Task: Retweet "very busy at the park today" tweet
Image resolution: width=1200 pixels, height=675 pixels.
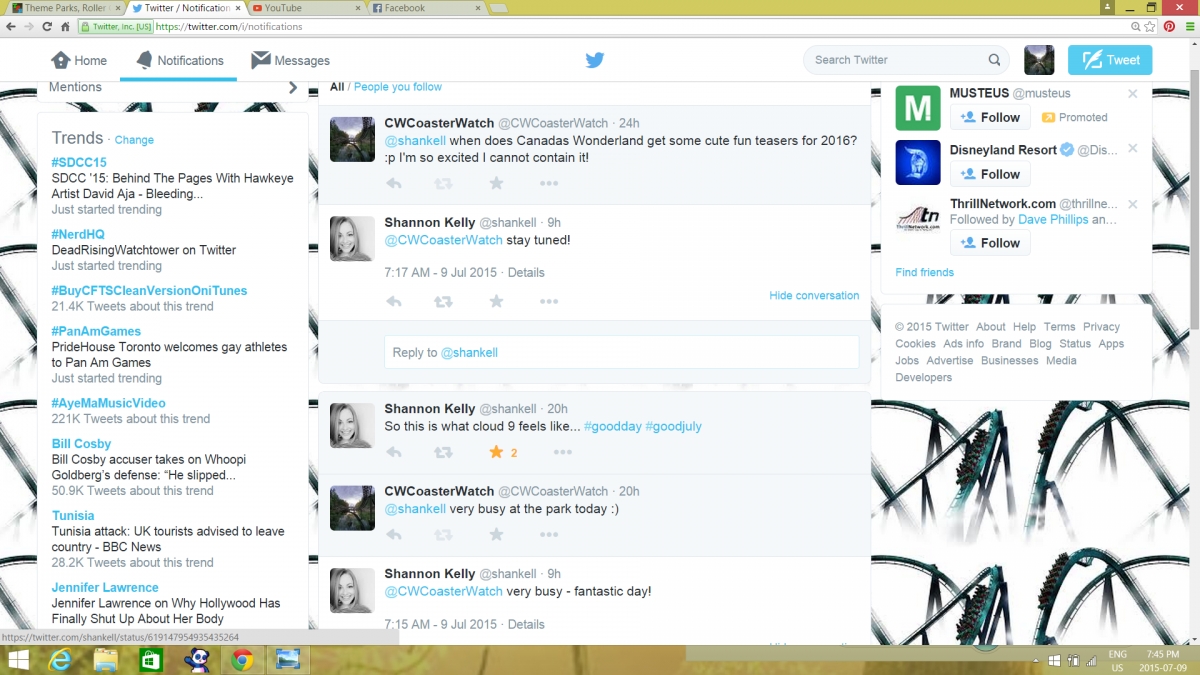Action: 444,535
